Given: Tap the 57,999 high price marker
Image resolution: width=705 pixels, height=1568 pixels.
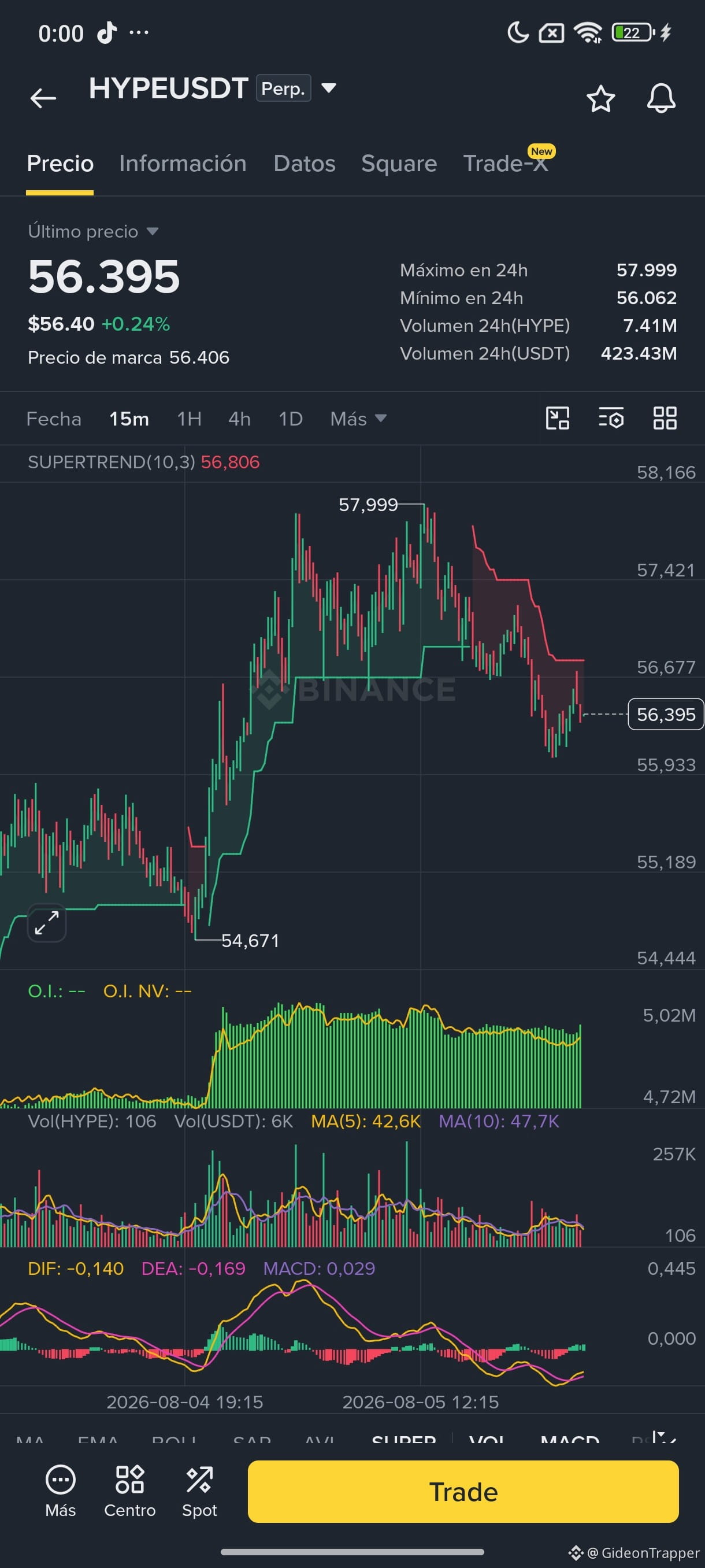Looking at the screenshot, I should [368, 505].
